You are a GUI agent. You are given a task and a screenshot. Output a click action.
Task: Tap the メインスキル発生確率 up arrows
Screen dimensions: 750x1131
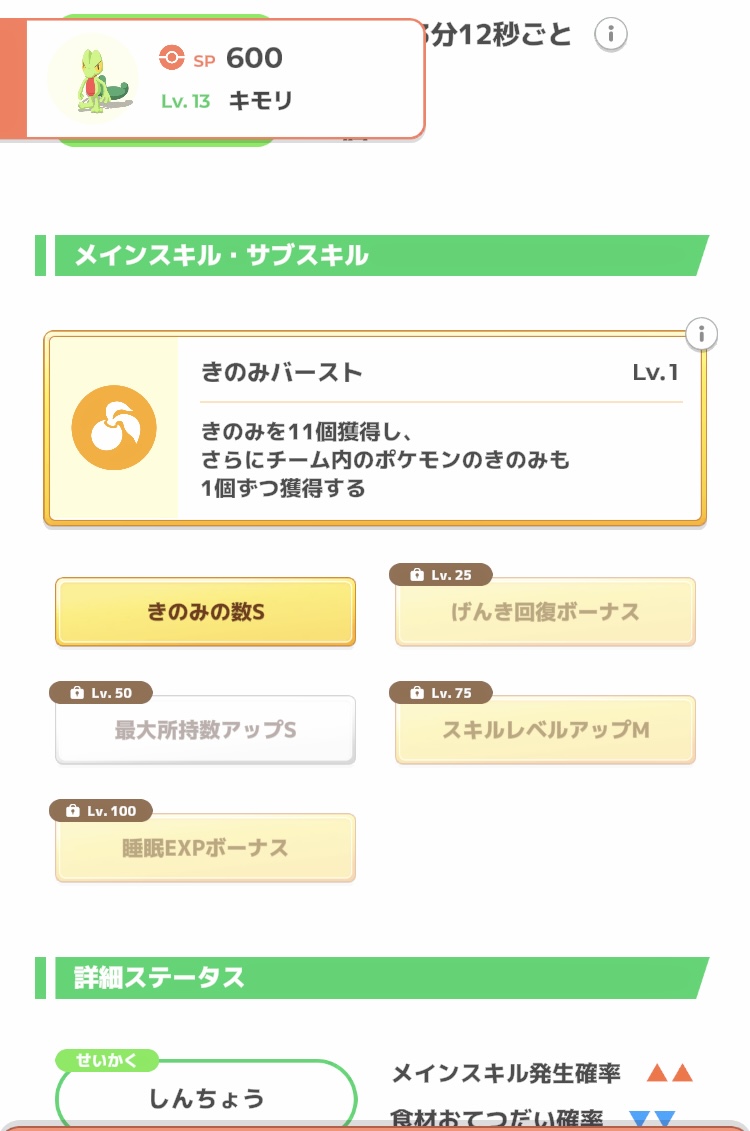click(x=669, y=1073)
